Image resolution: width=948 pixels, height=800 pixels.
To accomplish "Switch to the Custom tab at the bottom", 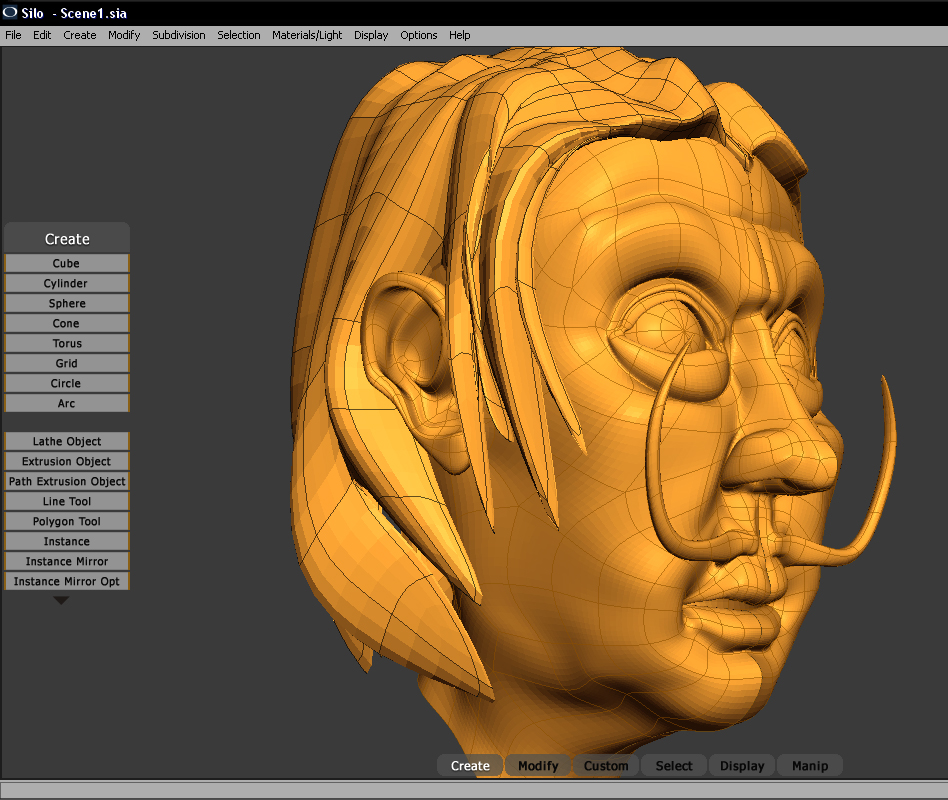I will click(x=606, y=766).
